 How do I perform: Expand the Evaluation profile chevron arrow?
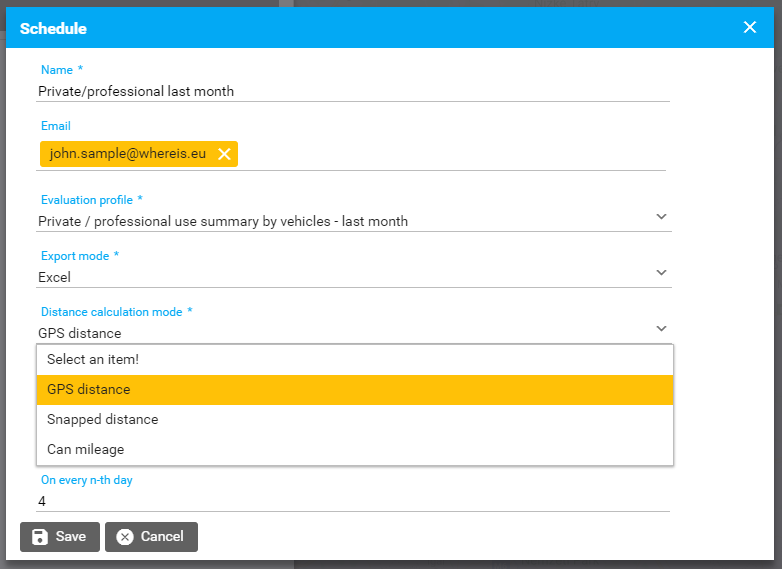[661, 216]
